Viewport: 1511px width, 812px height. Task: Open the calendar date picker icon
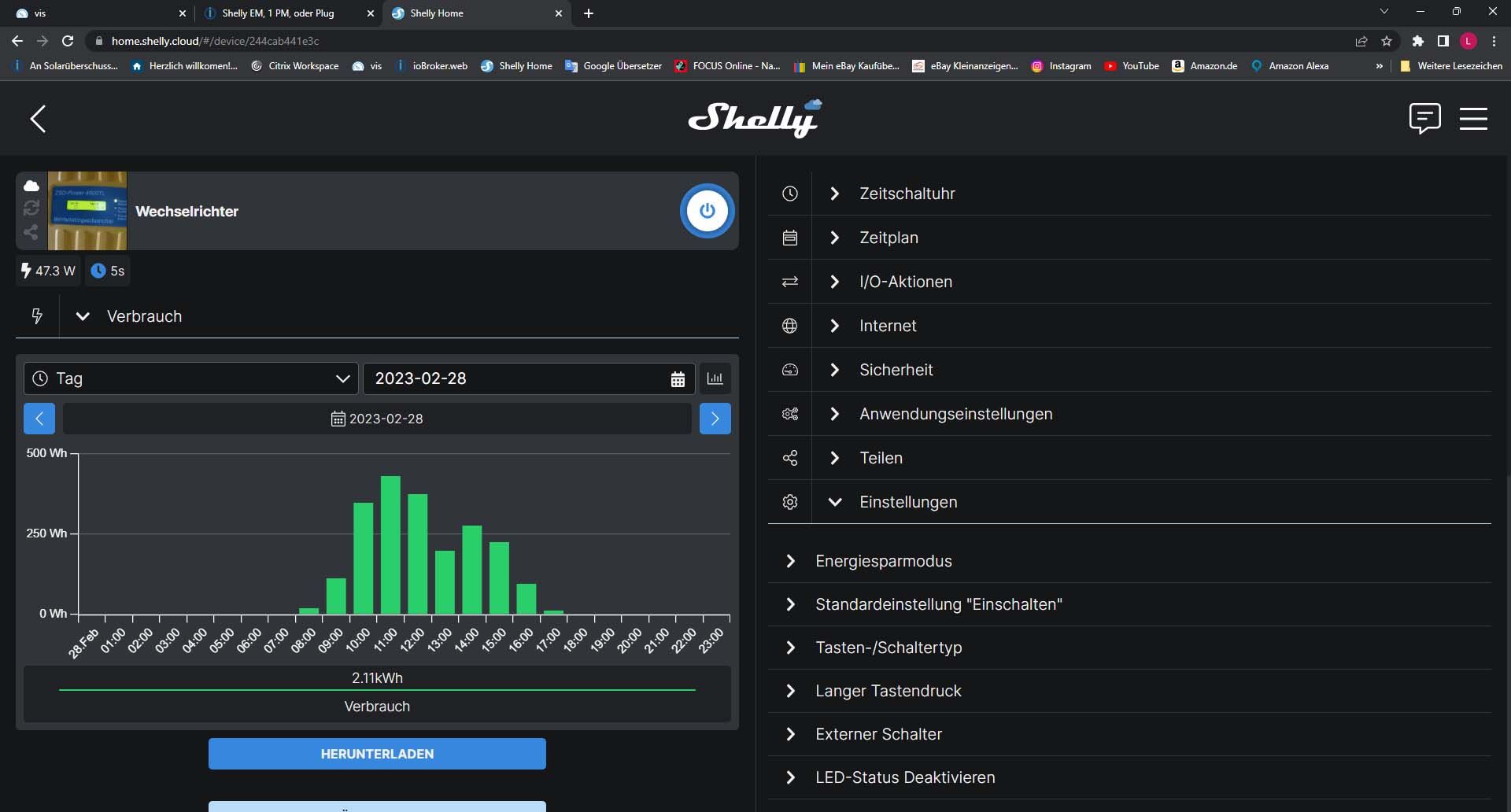[678, 379]
